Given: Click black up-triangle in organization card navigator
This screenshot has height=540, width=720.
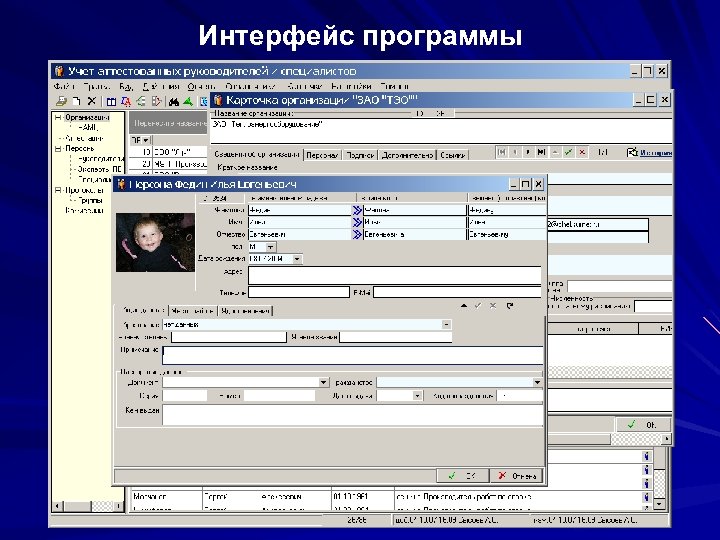Looking at the screenshot, I should (x=555, y=152).
